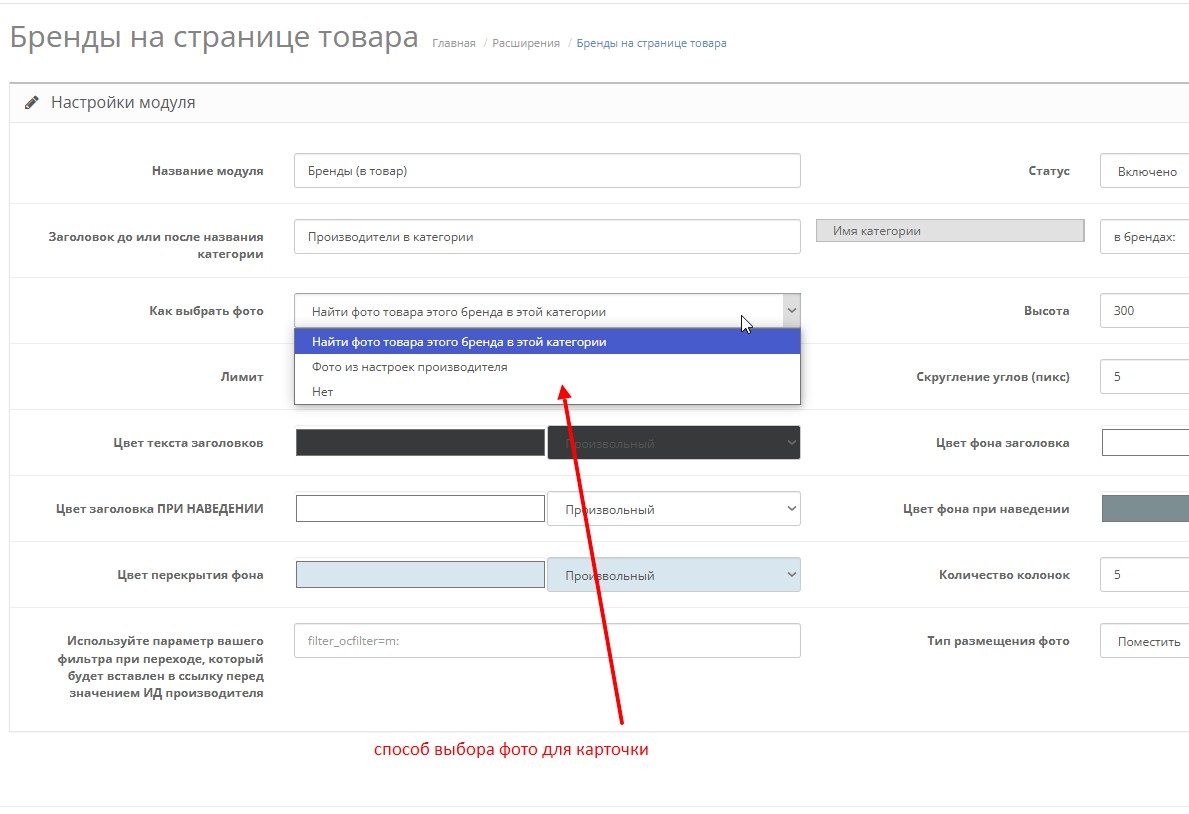Go to Расширения breadcrumb link

click(x=526, y=43)
